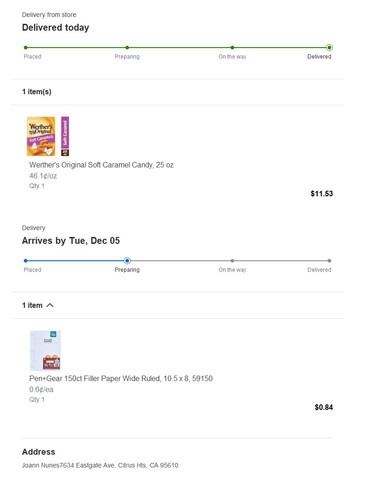
Task: Select gray On the way dot
Action: click(232, 261)
